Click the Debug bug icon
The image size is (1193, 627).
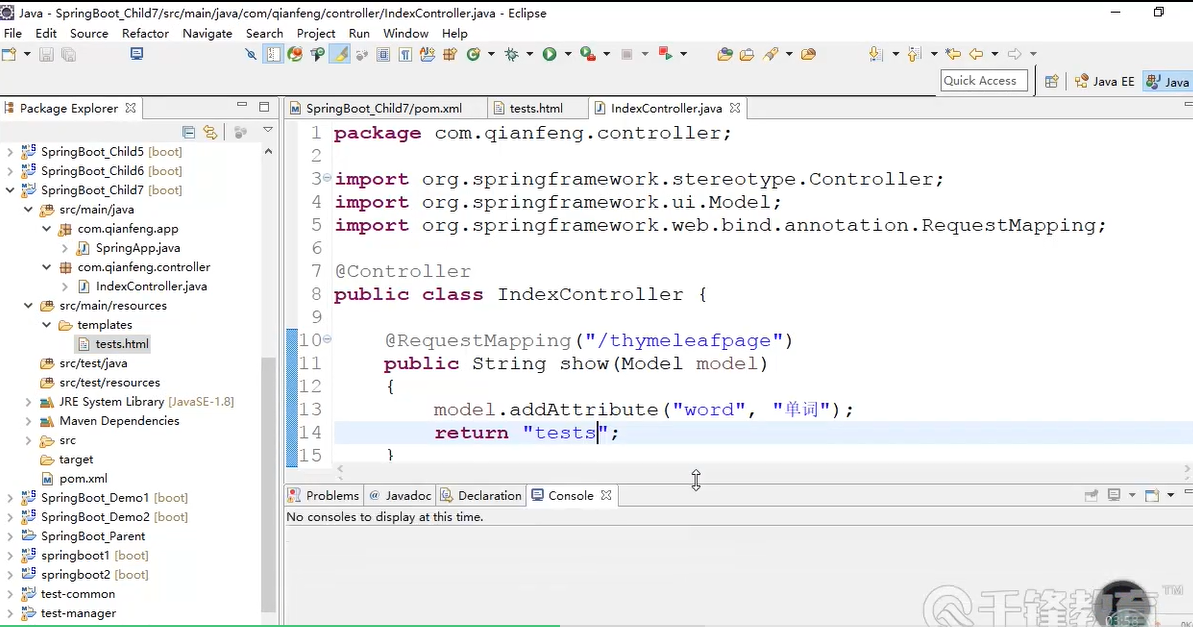pos(512,54)
